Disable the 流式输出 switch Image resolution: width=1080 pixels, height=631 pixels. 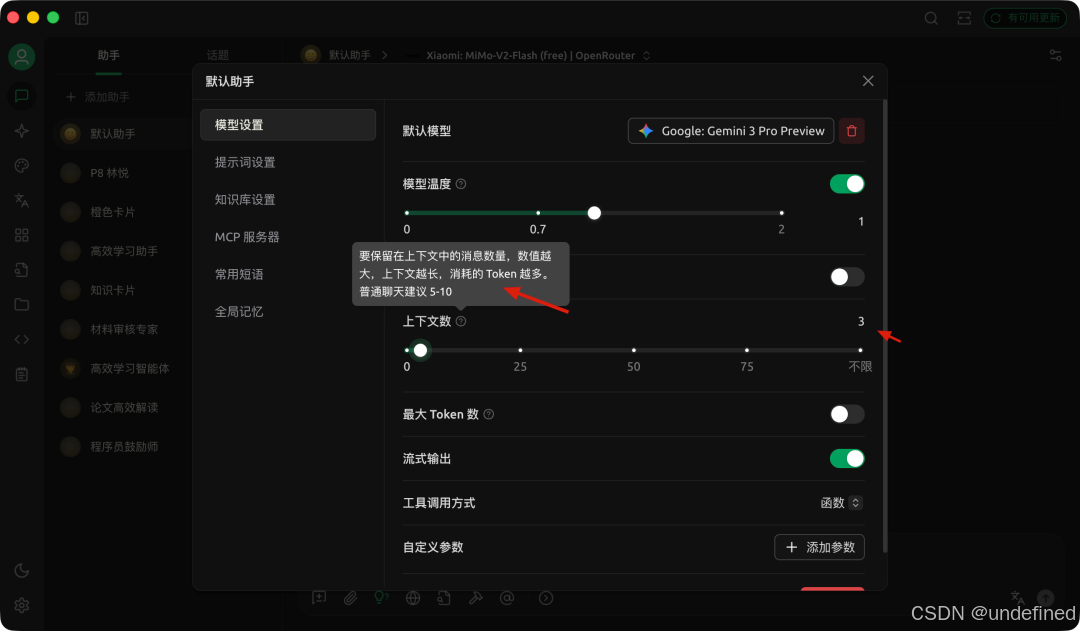pos(847,459)
